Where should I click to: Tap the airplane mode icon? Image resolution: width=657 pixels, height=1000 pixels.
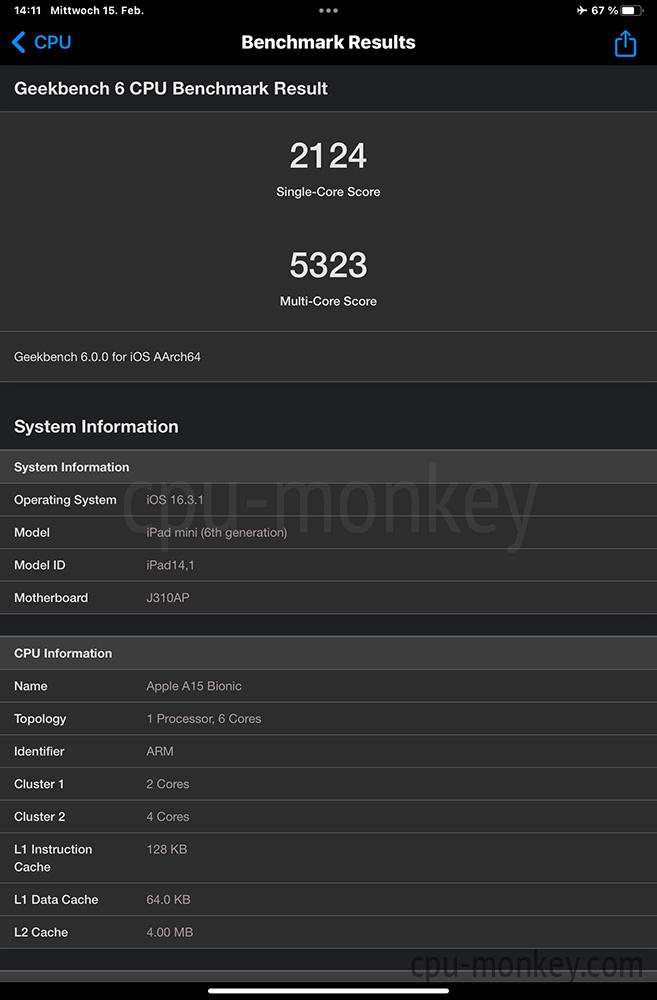point(581,10)
